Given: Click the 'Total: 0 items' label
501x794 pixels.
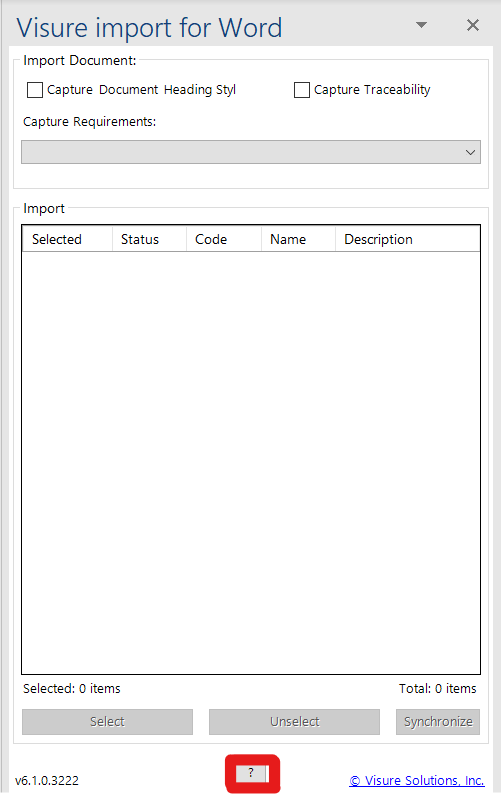Looking at the screenshot, I should click(438, 689).
